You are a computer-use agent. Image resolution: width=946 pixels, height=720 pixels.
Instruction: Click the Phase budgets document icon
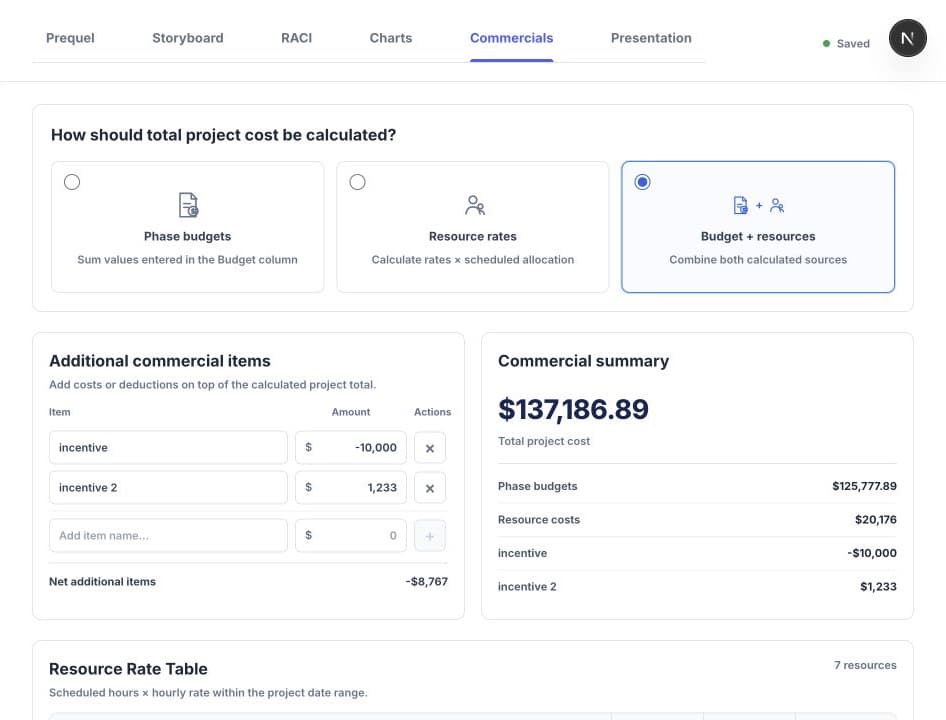click(188, 205)
